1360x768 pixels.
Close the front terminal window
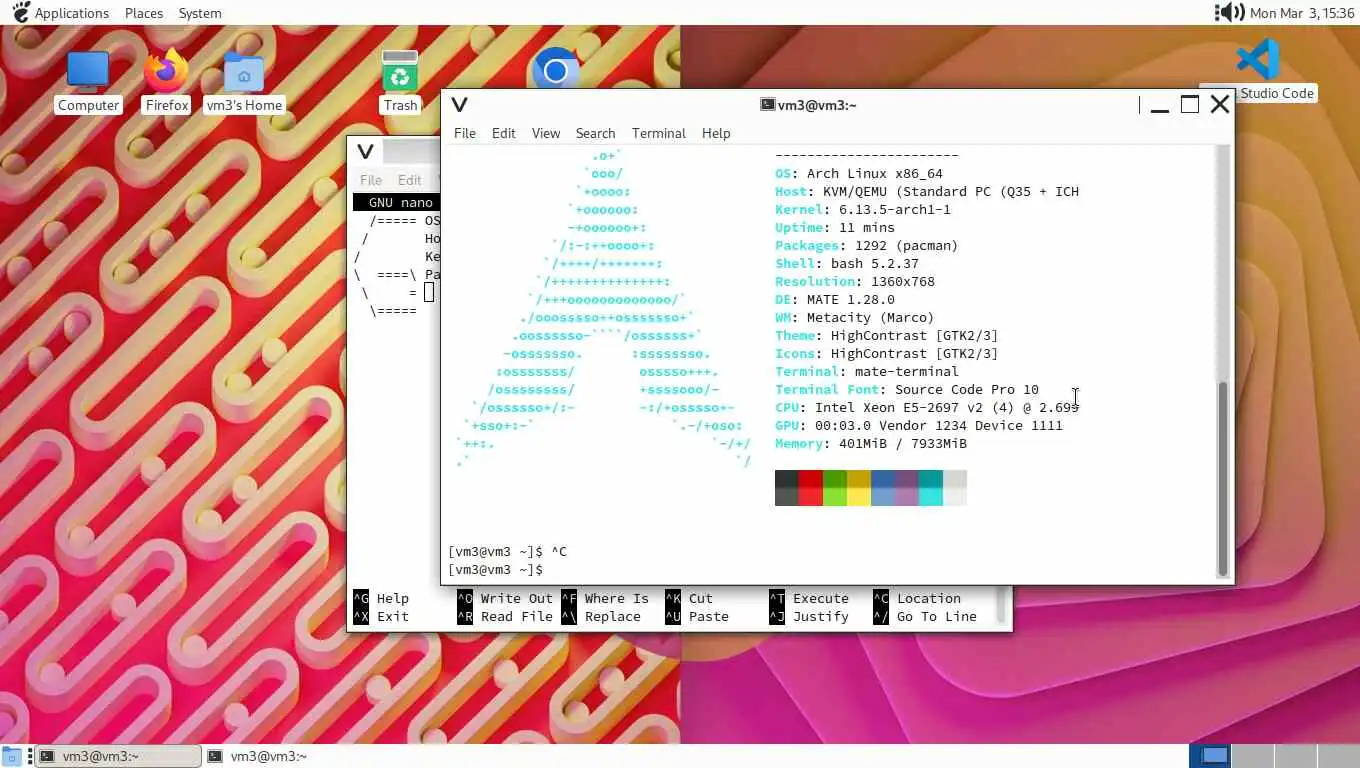click(1220, 105)
